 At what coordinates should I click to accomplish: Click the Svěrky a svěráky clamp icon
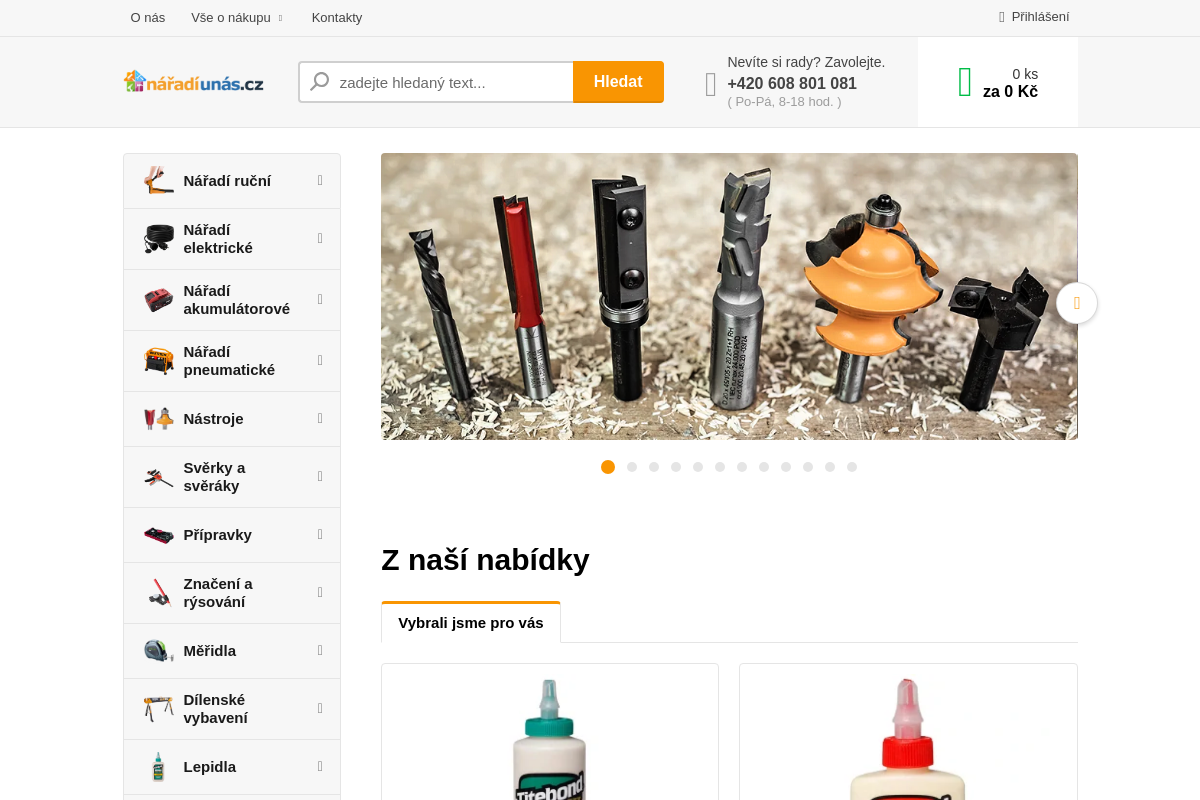tap(158, 477)
